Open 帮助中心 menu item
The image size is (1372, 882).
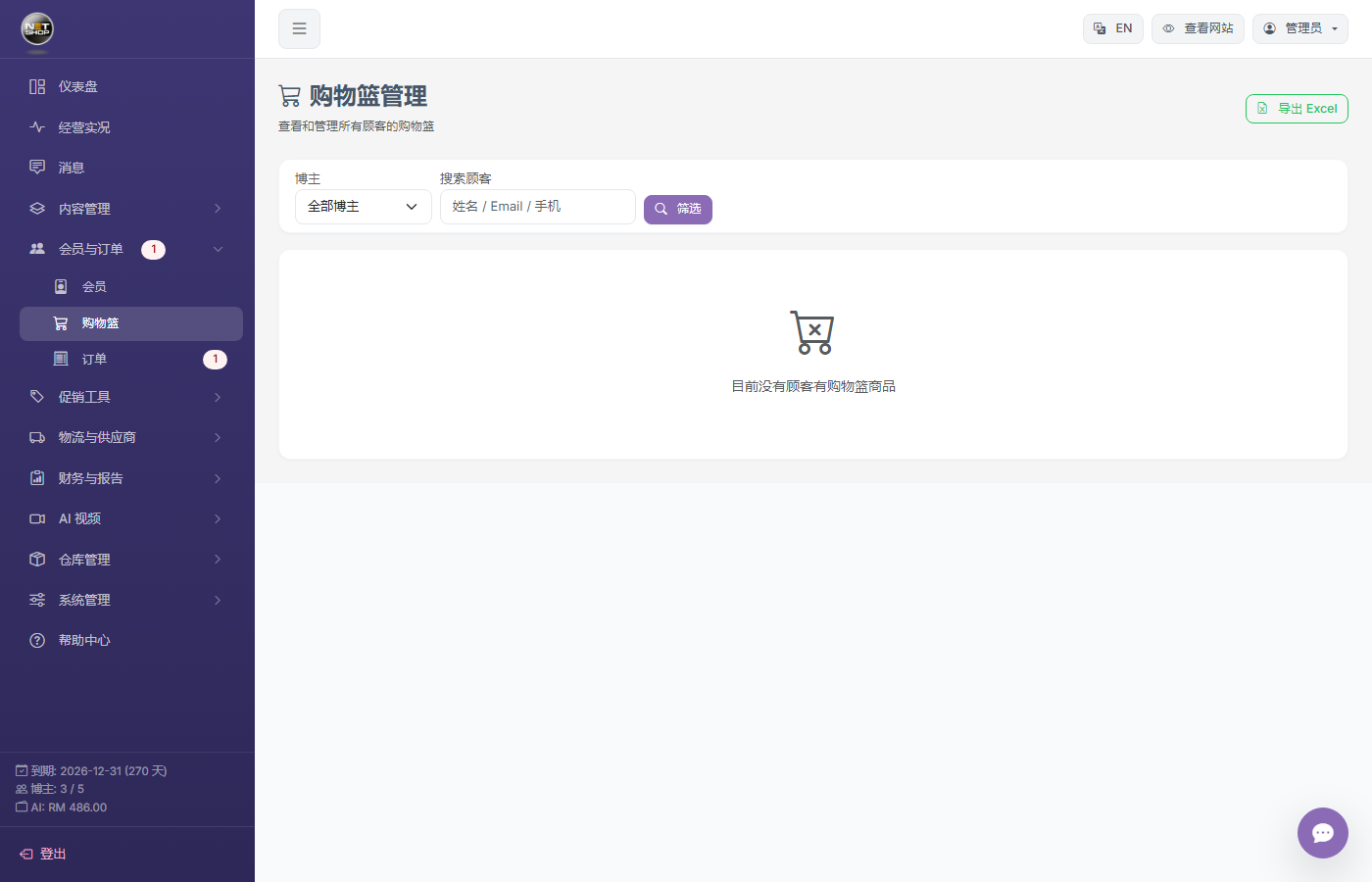pos(131,640)
